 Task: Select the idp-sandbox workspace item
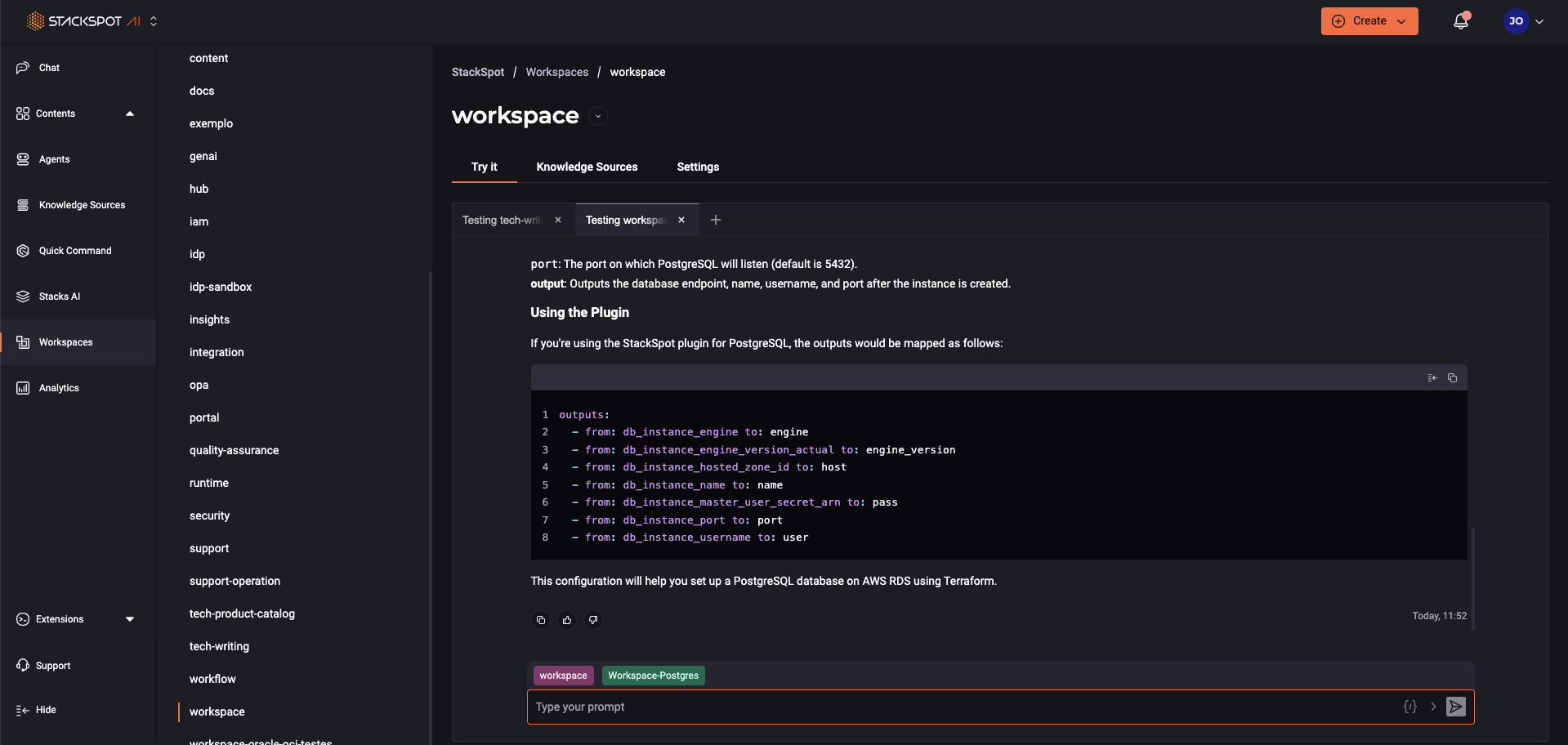221,287
